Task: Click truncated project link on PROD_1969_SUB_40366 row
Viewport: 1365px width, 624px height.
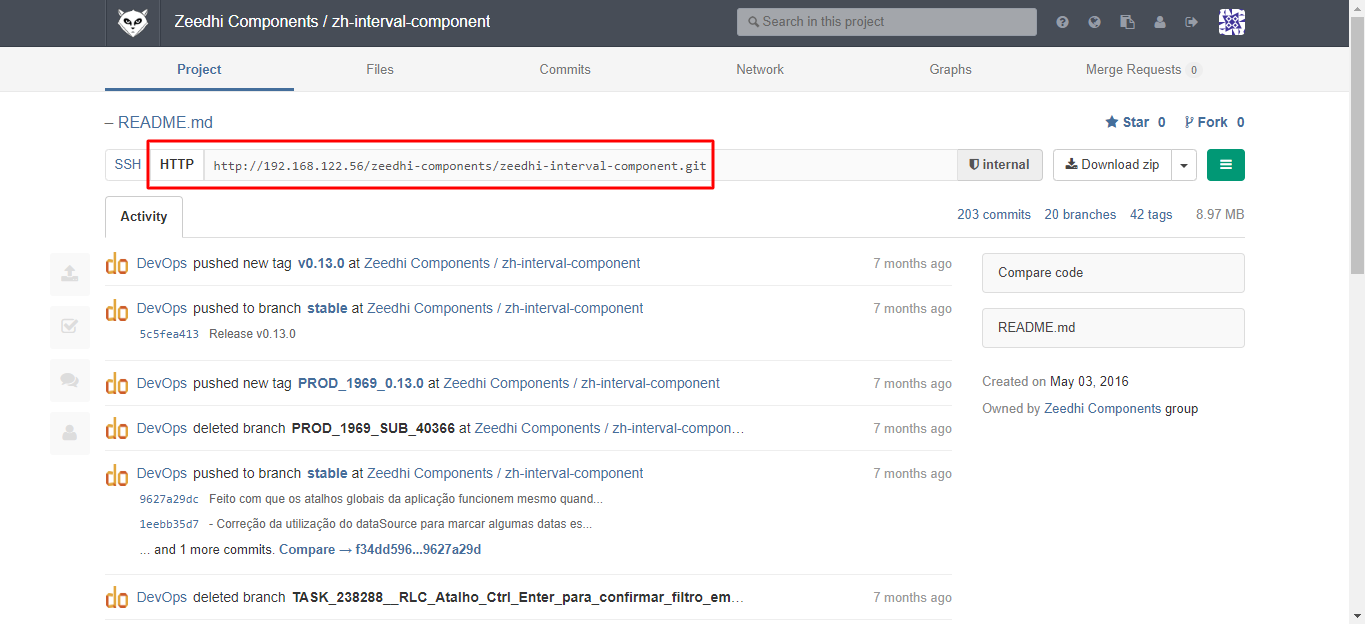Action: [x=609, y=429]
